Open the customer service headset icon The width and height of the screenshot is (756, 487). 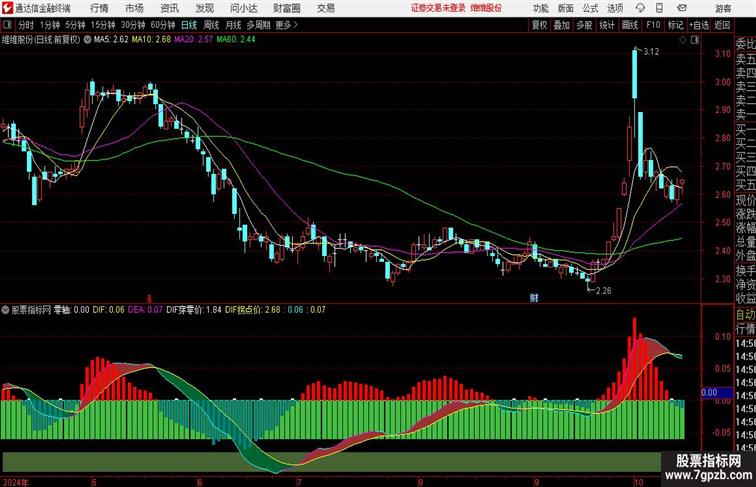[x=640, y=8]
